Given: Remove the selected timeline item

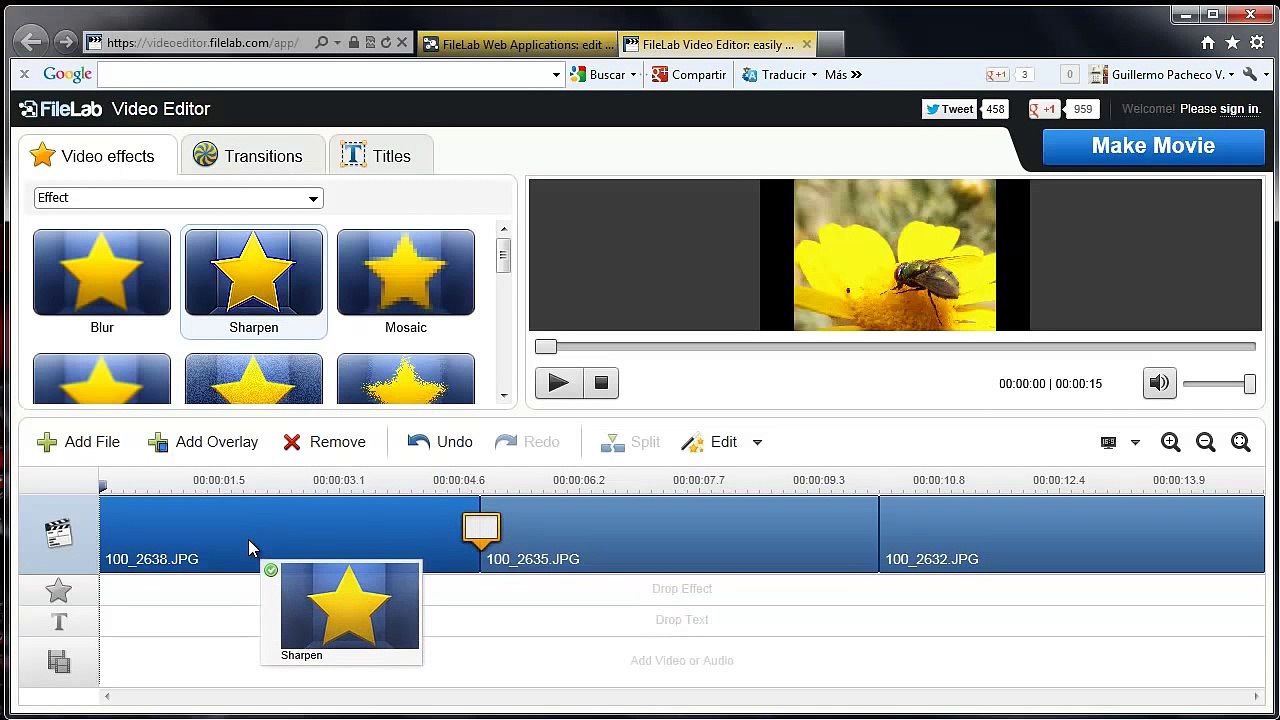Looking at the screenshot, I should pyautogui.click(x=324, y=442).
